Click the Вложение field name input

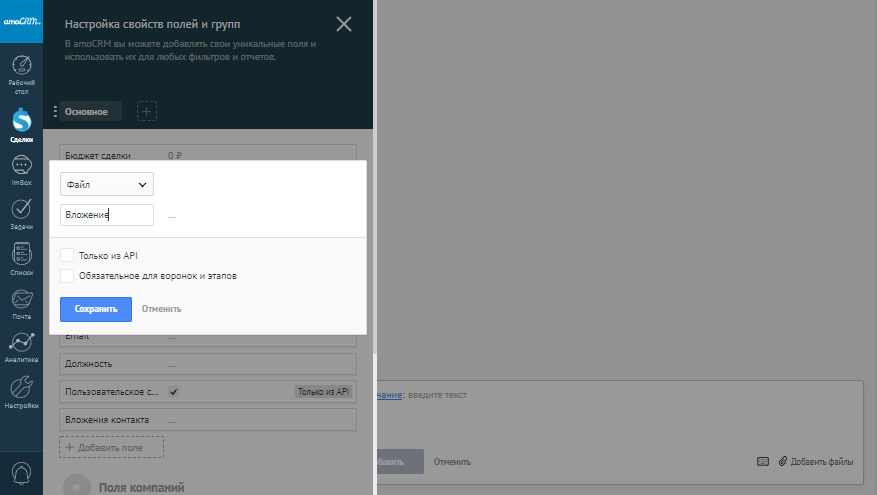coord(106,214)
